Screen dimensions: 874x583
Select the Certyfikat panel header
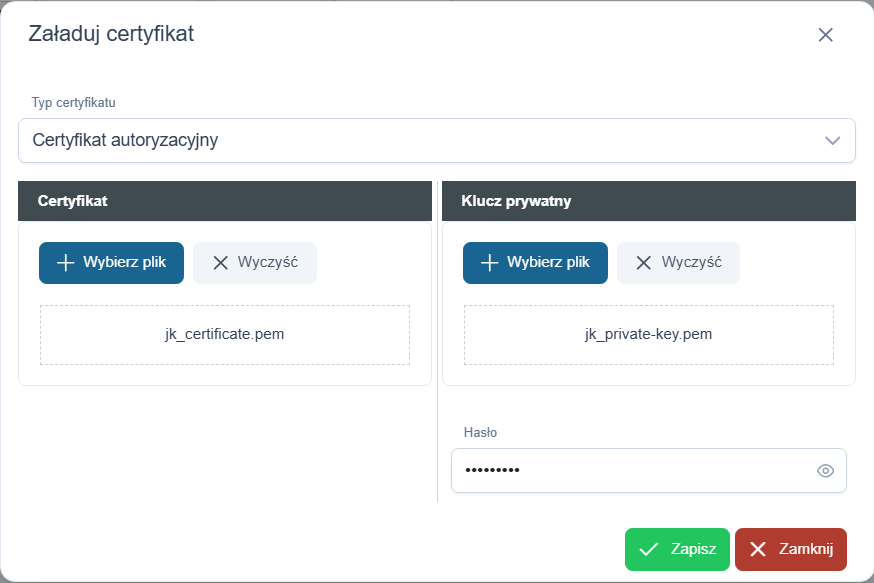(225, 201)
